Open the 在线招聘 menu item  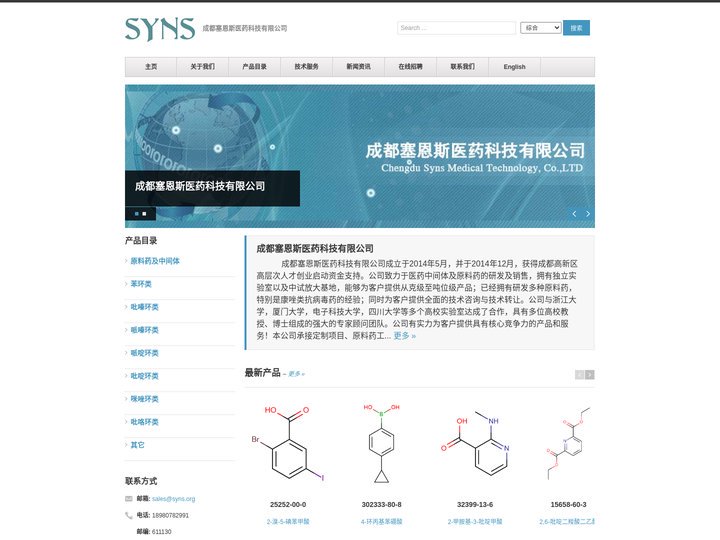click(410, 67)
